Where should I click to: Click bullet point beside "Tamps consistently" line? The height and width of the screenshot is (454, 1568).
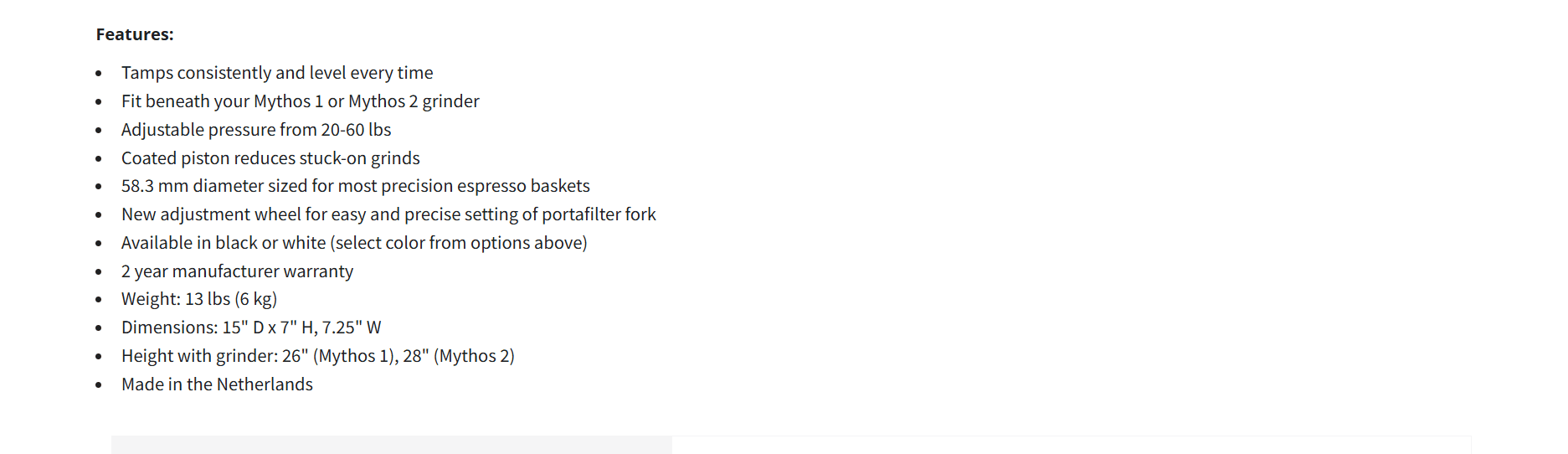(x=99, y=74)
